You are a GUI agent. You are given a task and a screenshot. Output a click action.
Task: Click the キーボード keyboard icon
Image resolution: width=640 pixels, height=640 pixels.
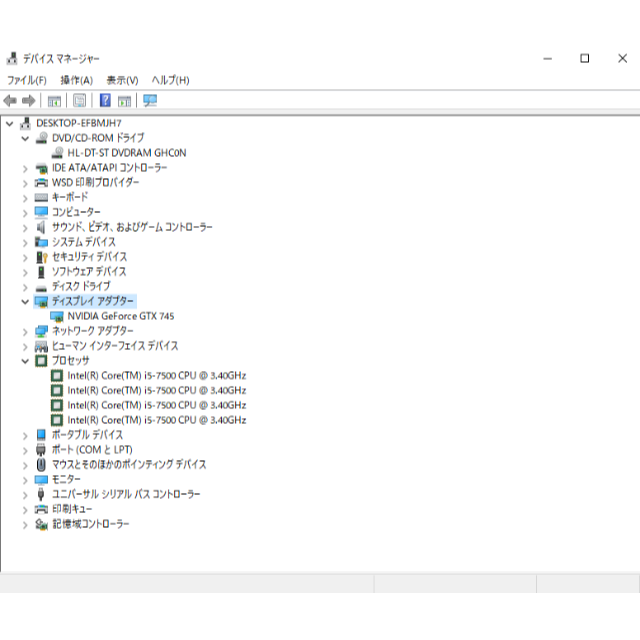(41, 198)
